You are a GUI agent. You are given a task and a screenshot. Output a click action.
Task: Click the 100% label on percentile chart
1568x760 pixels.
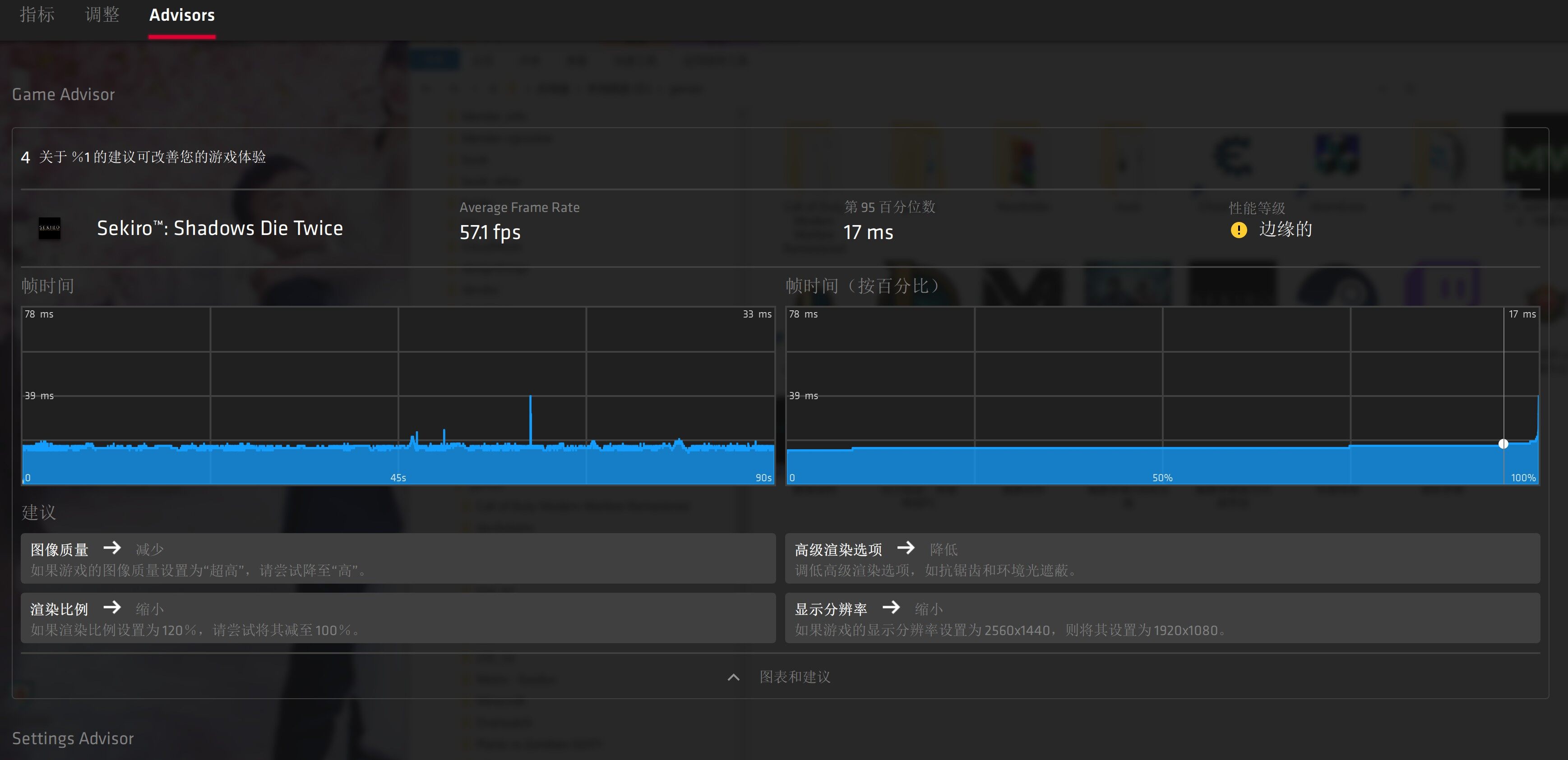pos(1523,478)
